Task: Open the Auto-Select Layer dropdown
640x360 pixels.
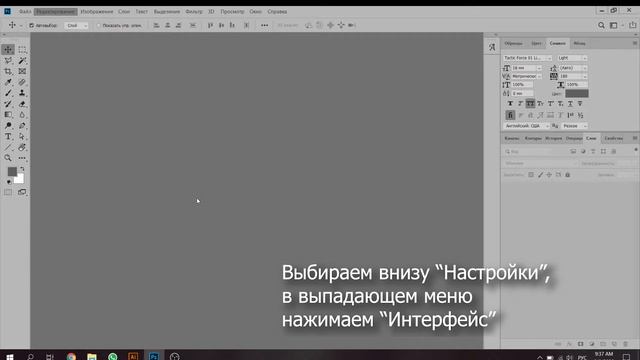Action: [76, 25]
